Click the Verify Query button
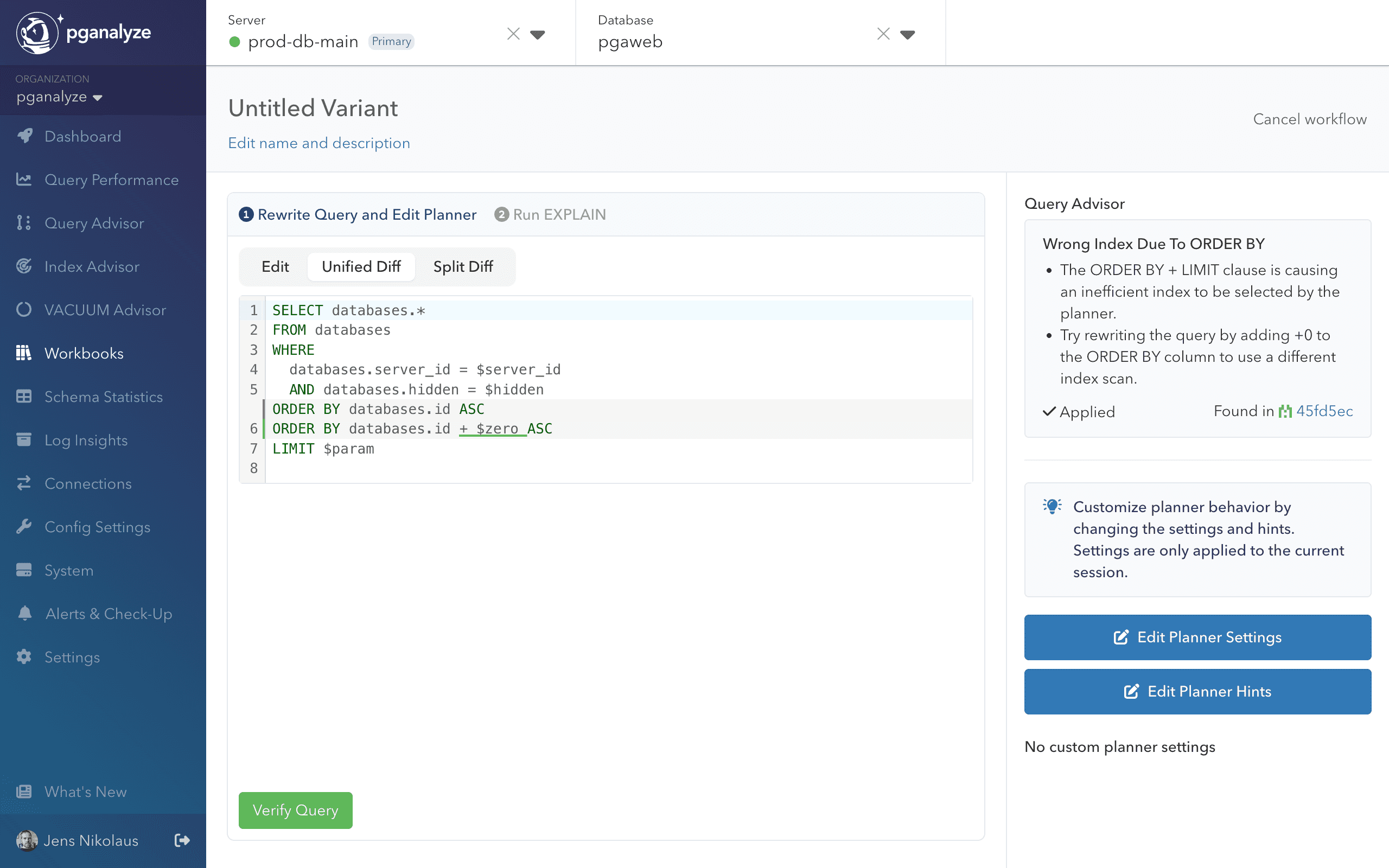The image size is (1389, 868). coord(295,810)
